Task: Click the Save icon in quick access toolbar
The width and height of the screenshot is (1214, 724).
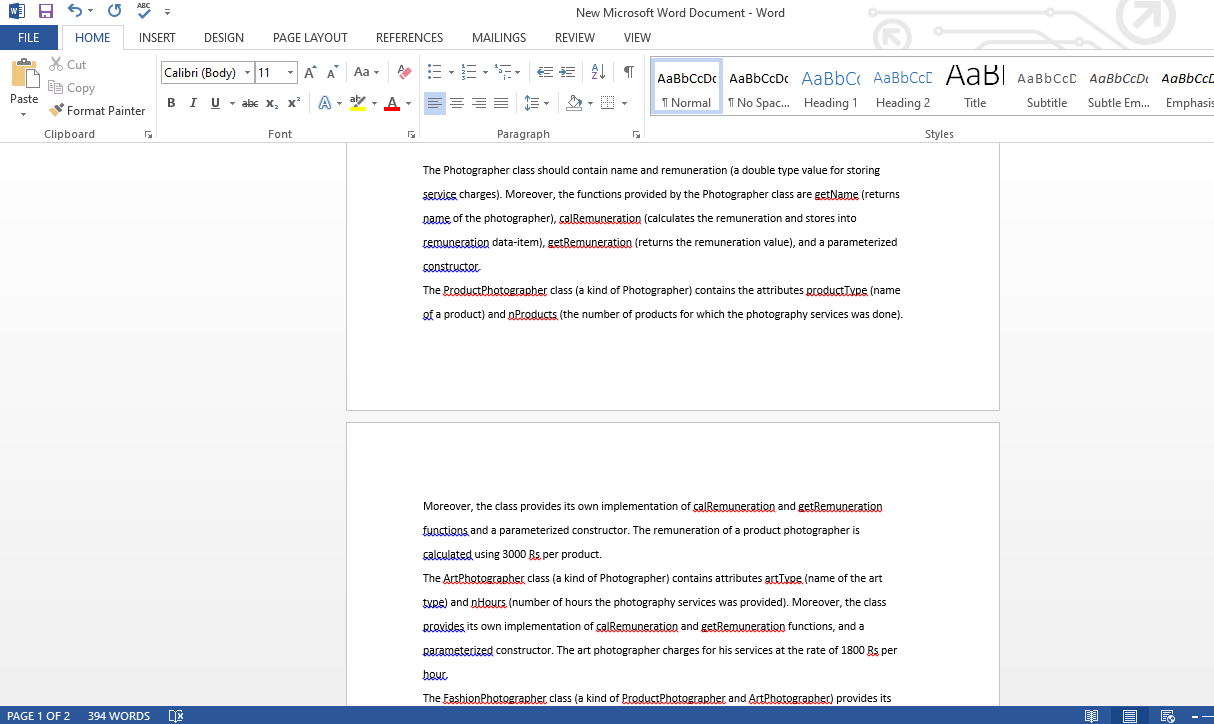Action: tap(45, 12)
